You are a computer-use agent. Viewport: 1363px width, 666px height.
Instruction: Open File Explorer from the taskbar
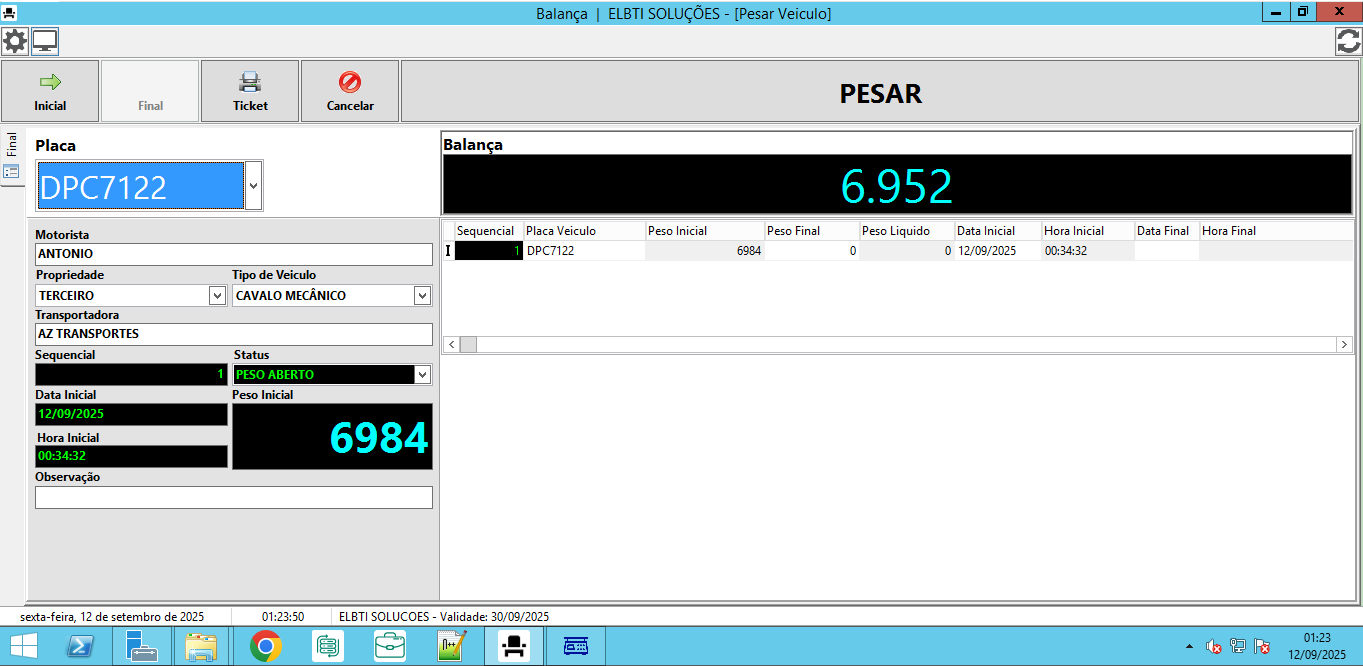(201, 647)
